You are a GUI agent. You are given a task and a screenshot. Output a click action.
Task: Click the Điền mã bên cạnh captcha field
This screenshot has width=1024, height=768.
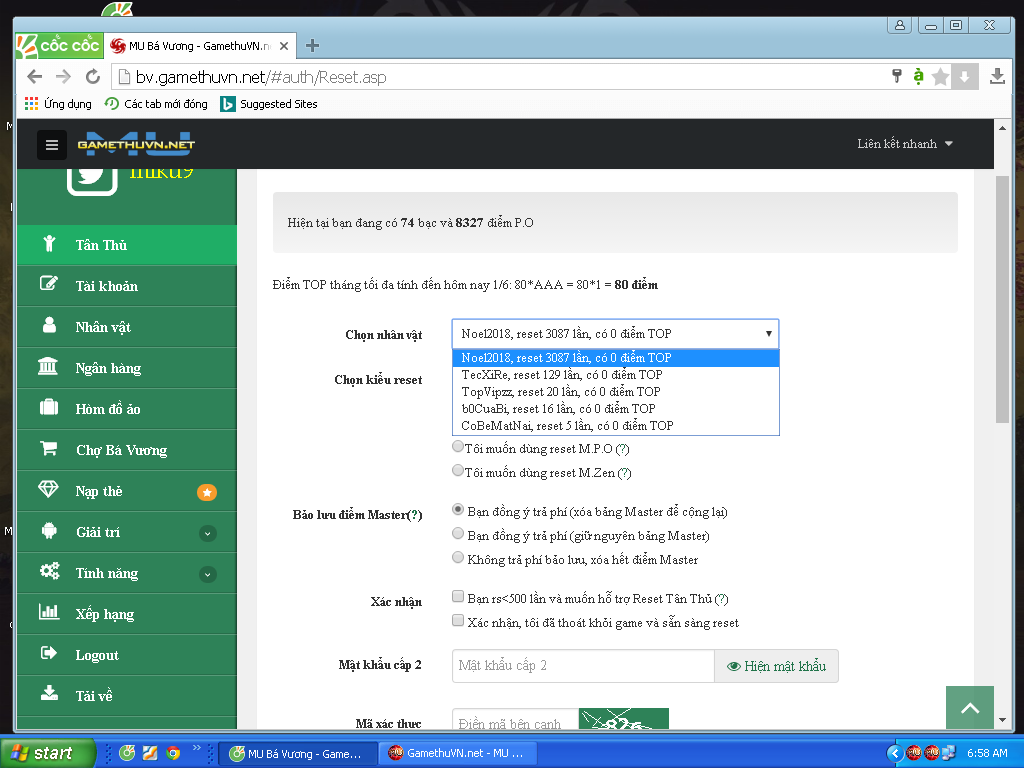tap(515, 719)
